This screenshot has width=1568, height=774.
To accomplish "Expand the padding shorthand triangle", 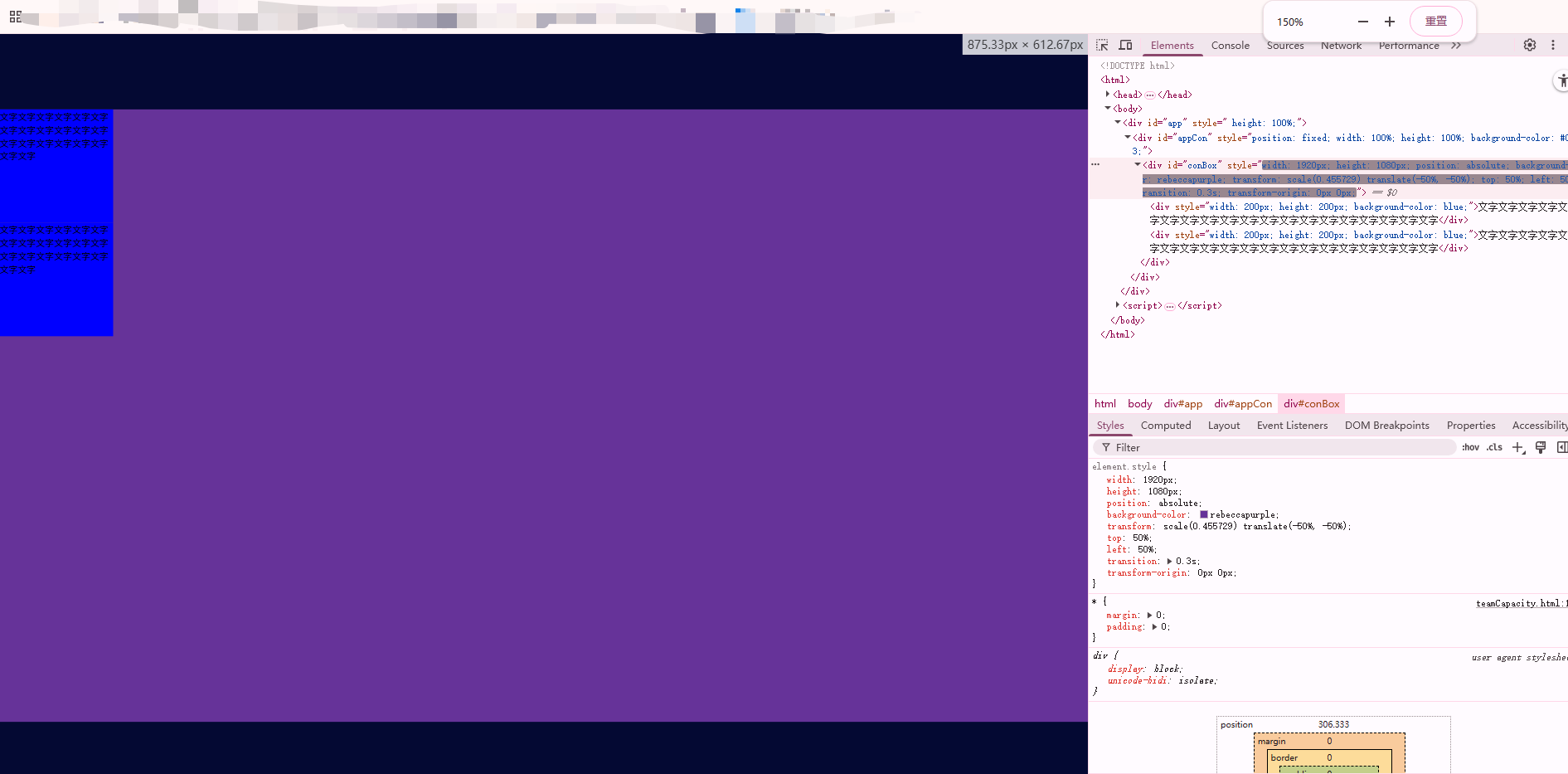I will pyautogui.click(x=1154, y=627).
